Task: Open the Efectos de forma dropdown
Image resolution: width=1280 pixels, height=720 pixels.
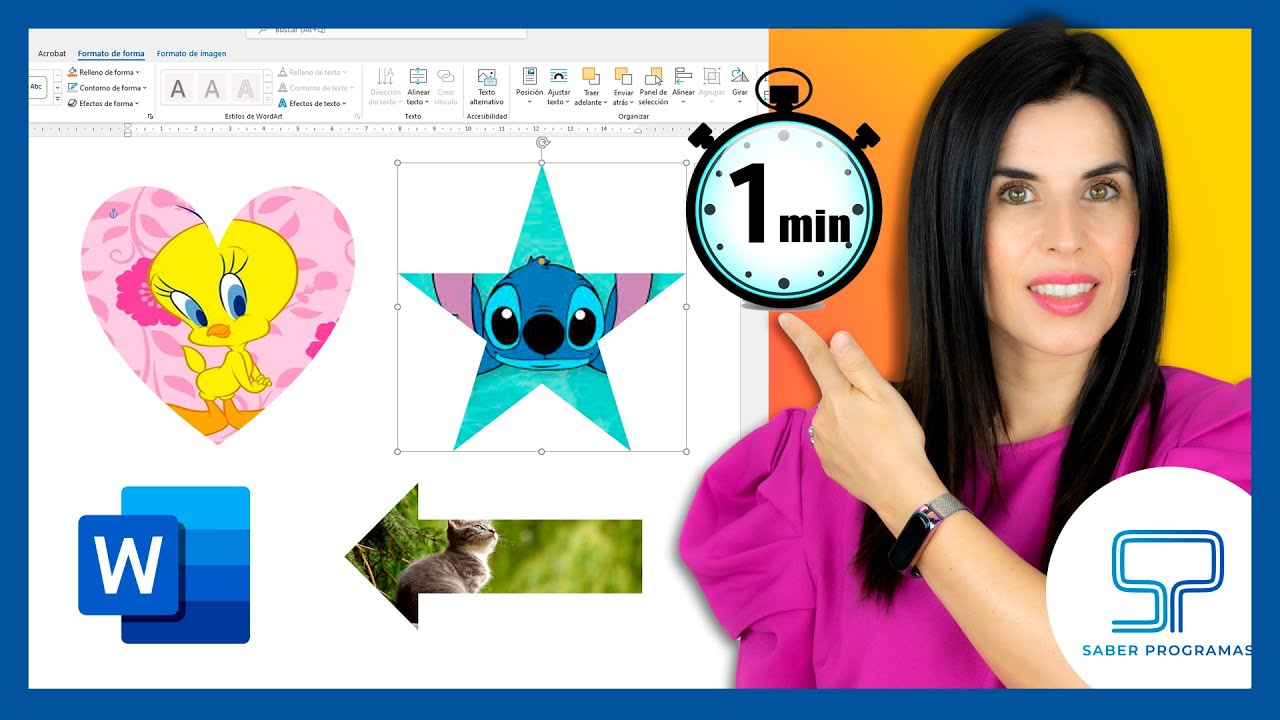Action: coord(106,103)
